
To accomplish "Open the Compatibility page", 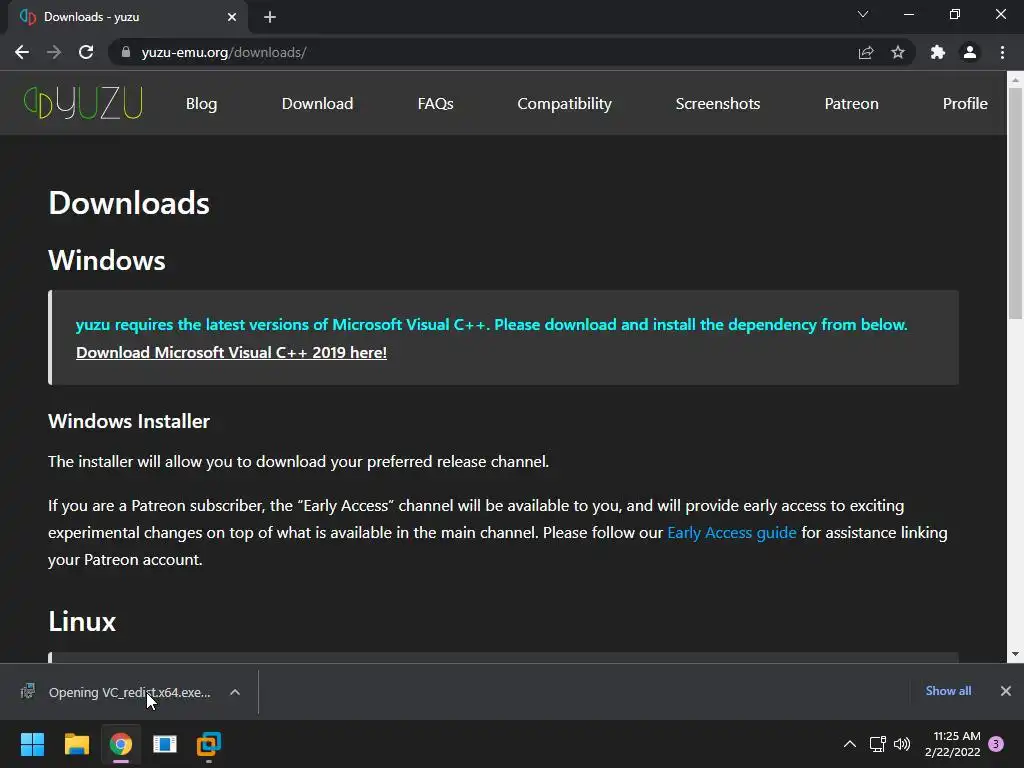I will click(564, 103).
